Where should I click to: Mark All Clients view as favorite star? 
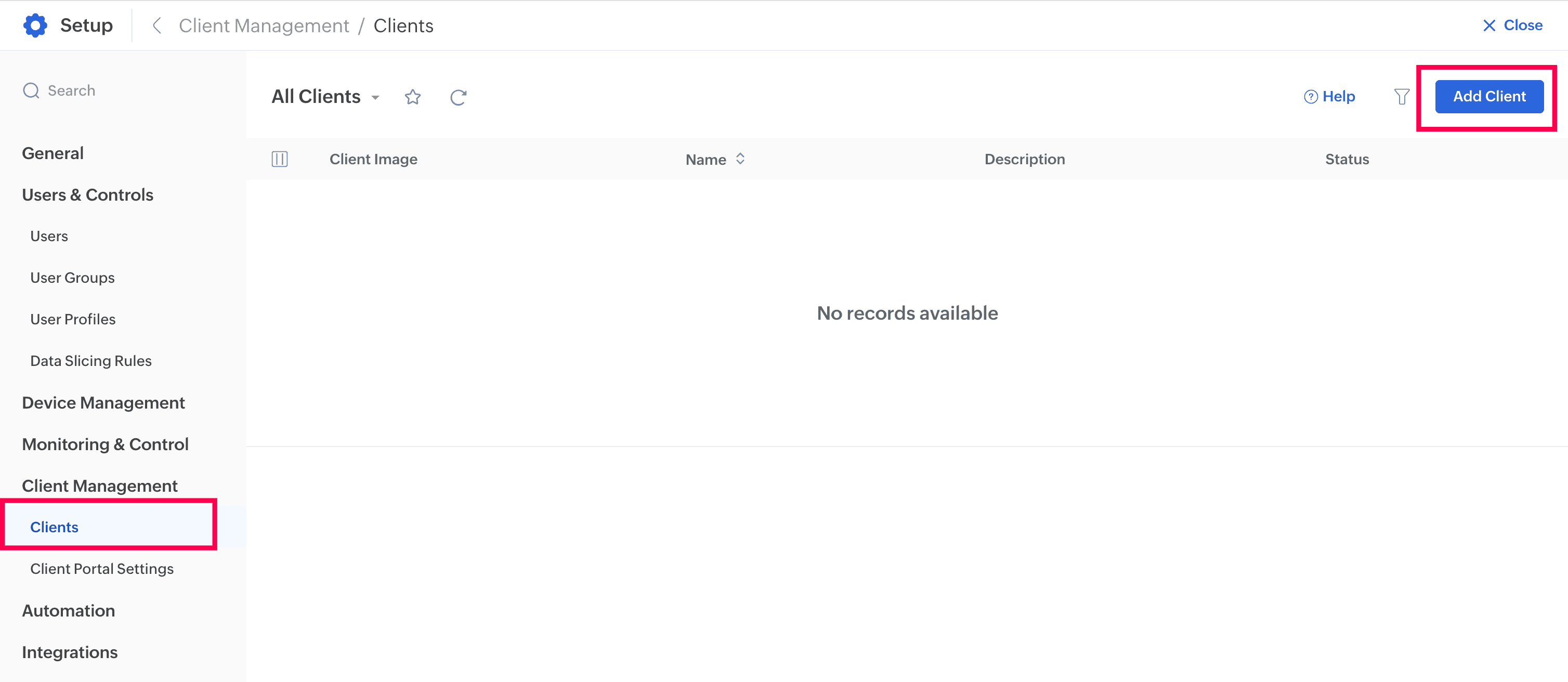[412, 97]
